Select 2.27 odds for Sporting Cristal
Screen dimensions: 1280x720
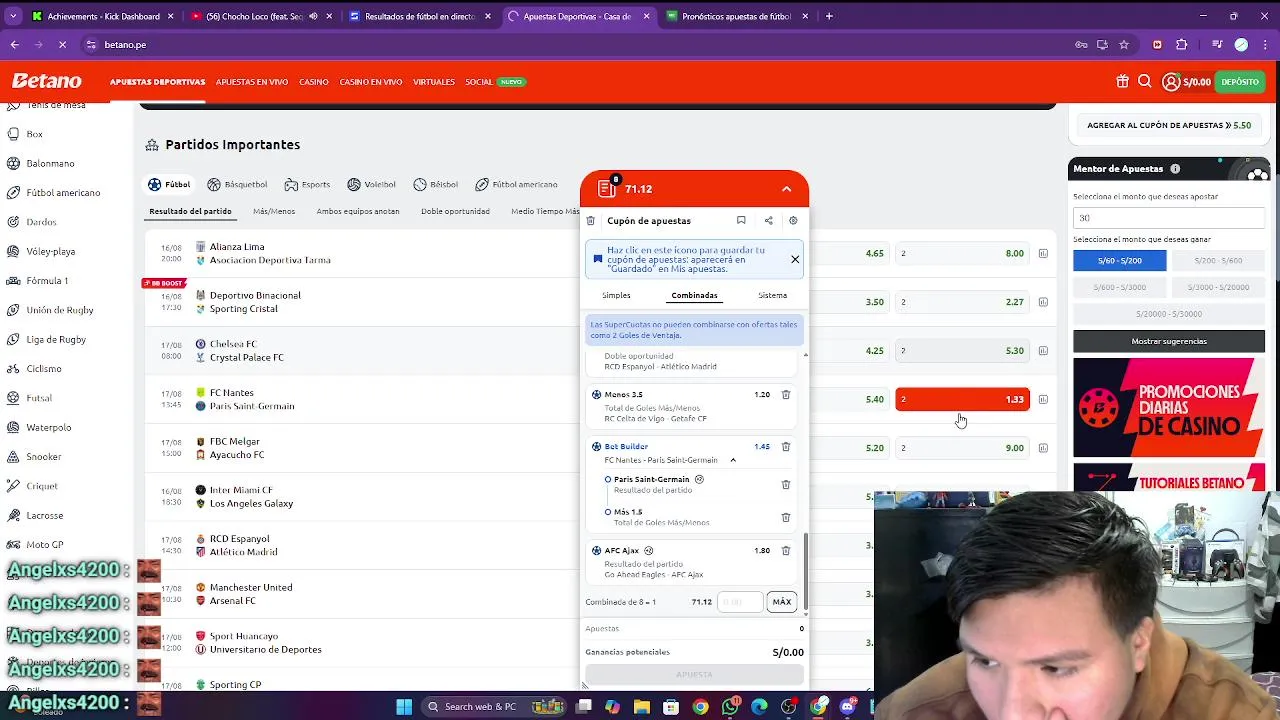point(962,302)
